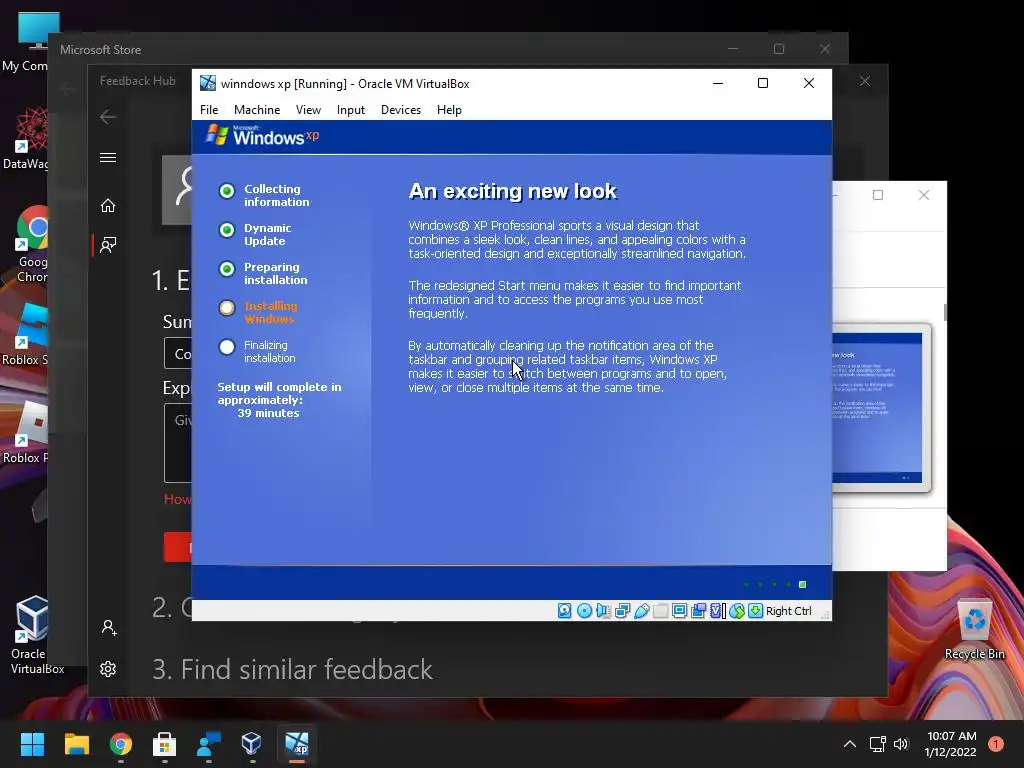This screenshot has height=768, width=1024.
Task: Open File Explorer from the taskbar
Action: [x=76, y=744]
